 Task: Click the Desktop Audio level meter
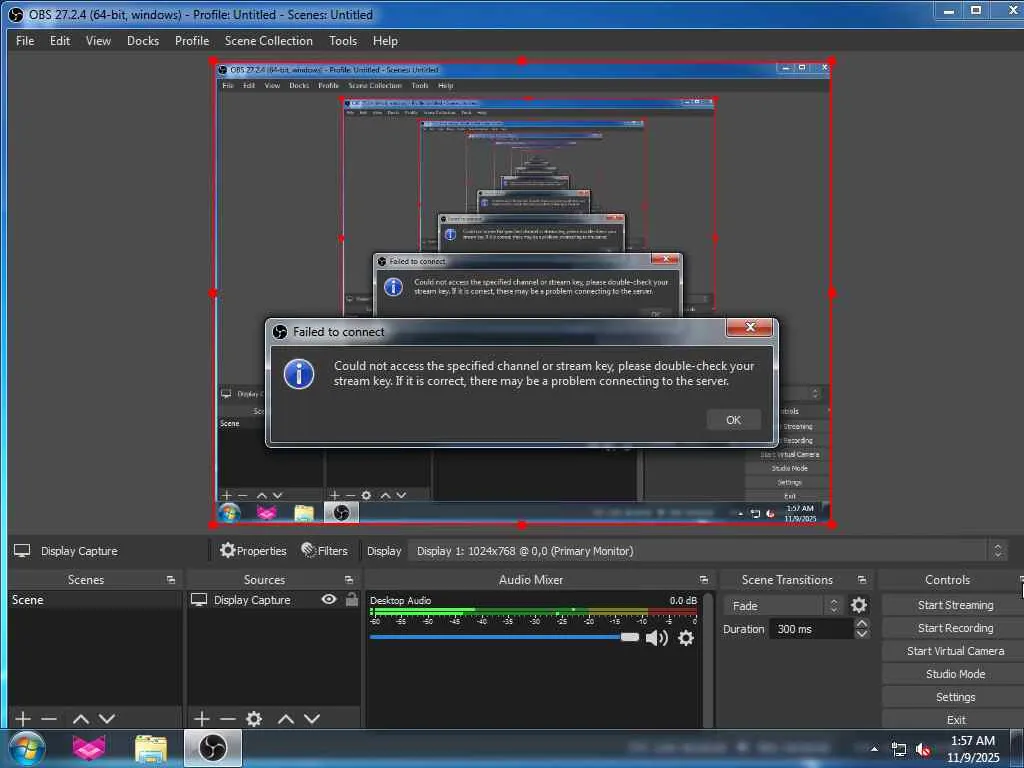[x=534, y=612]
